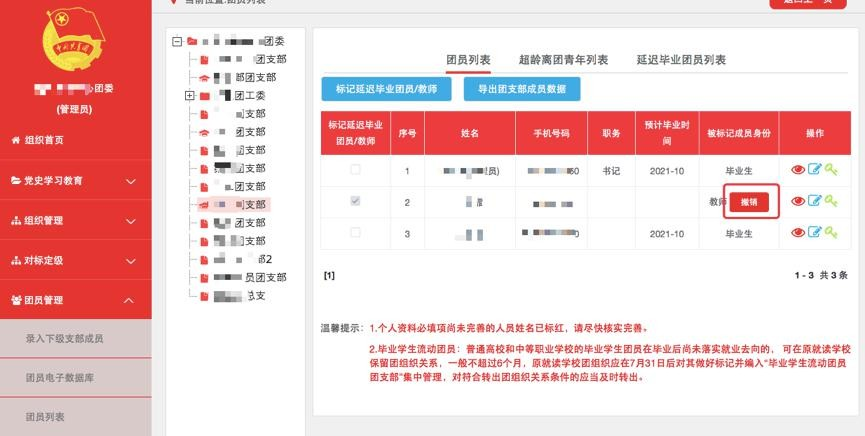This screenshot has width=865, height=436.
Task: Select the 员团支部 tree item
Action: point(250,278)
